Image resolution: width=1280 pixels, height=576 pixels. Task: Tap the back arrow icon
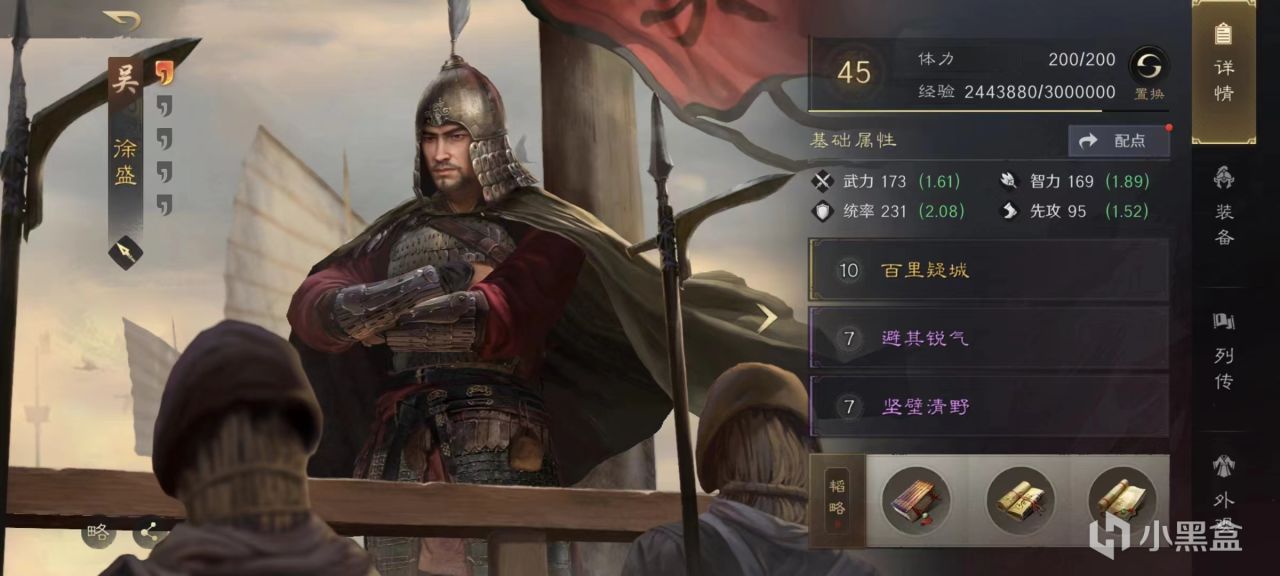point(122,21)
